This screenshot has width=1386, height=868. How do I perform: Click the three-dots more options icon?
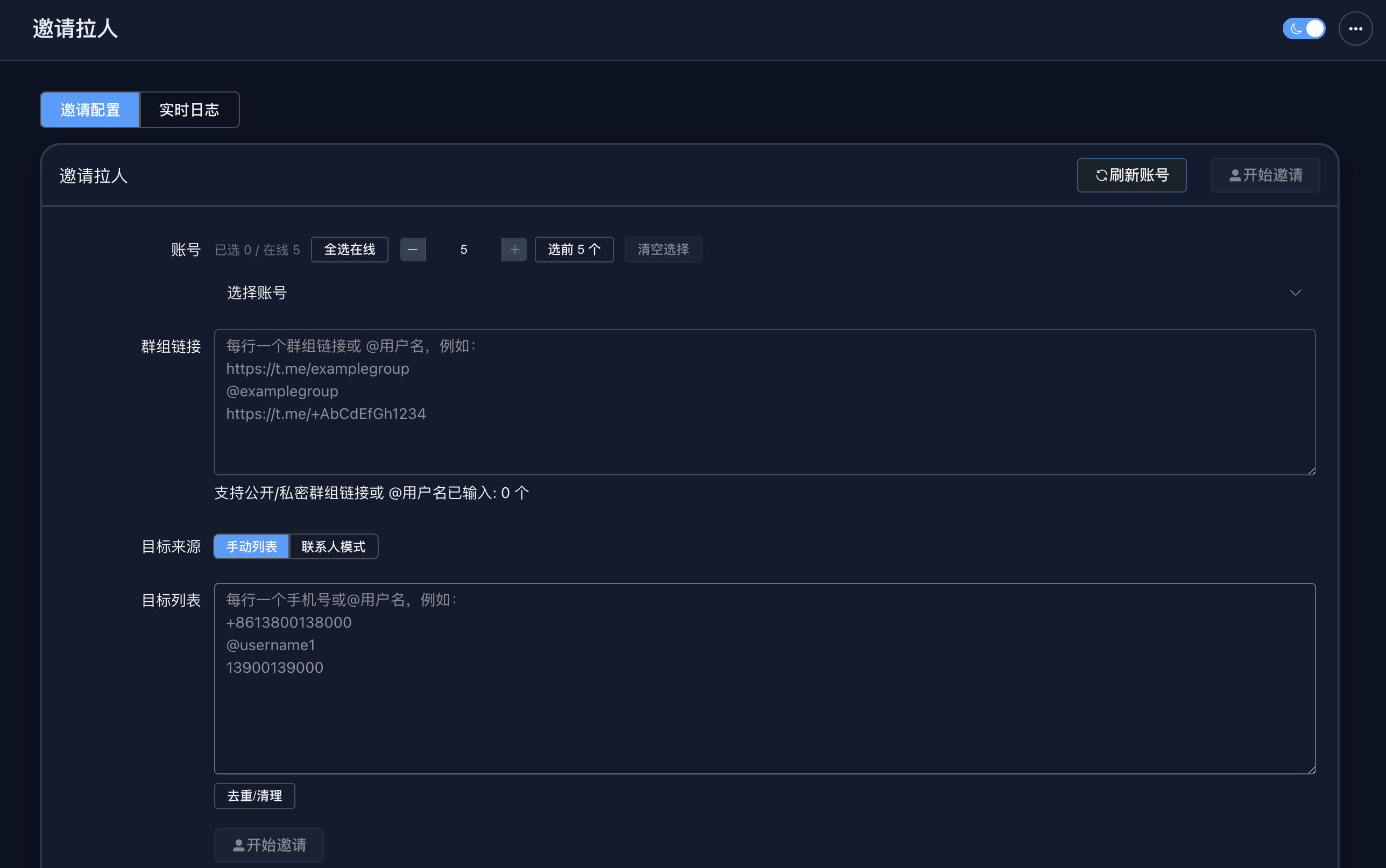point(1355,29)
